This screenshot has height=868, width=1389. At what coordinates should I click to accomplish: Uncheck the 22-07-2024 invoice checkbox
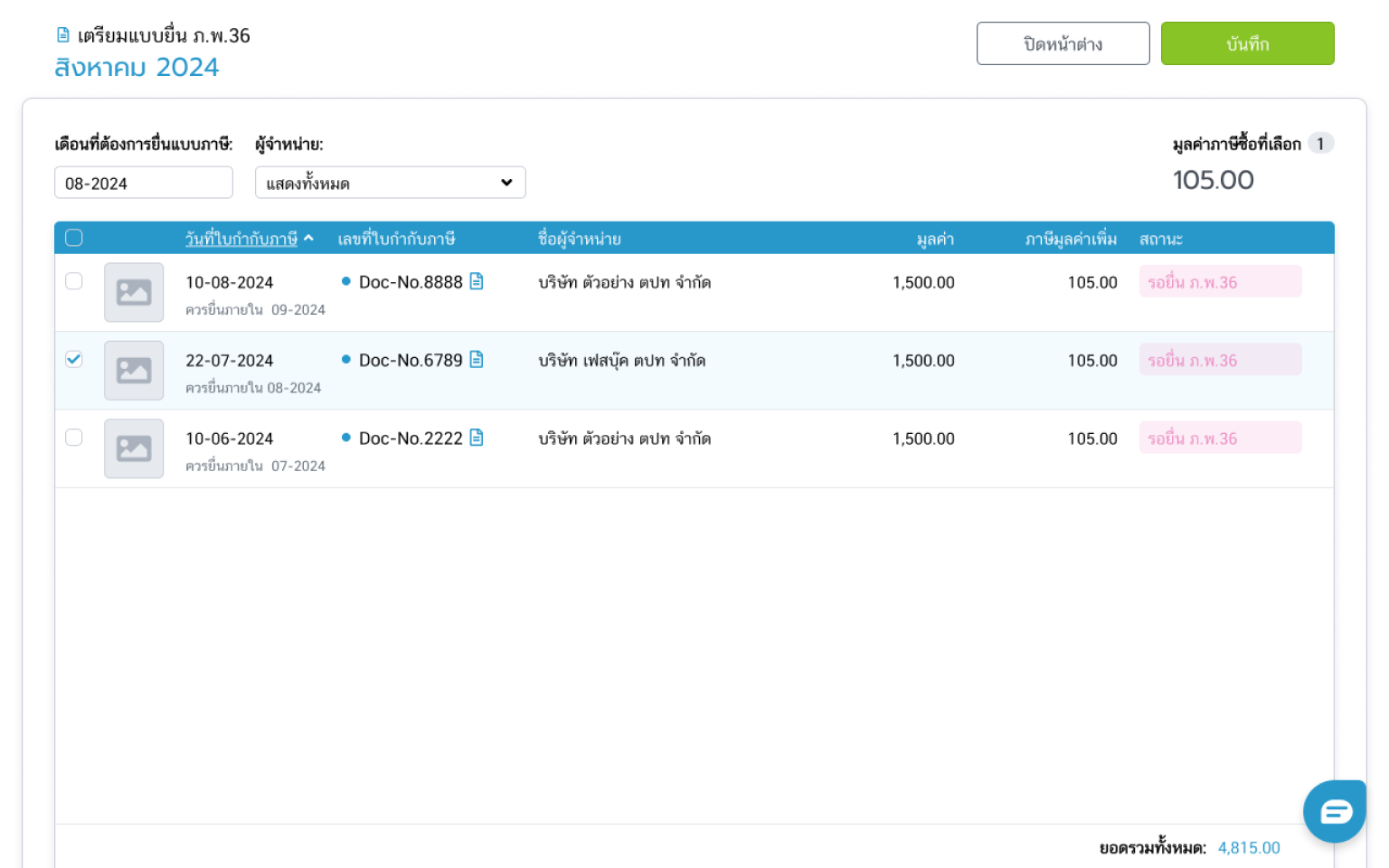click(74, 359)
